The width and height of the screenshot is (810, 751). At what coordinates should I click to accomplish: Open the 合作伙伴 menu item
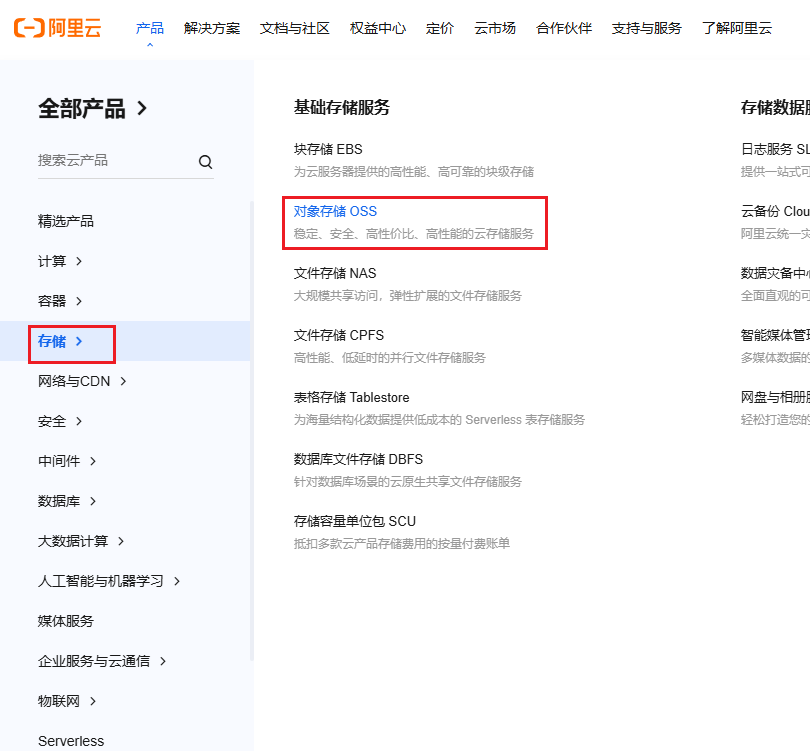(564, 28)
